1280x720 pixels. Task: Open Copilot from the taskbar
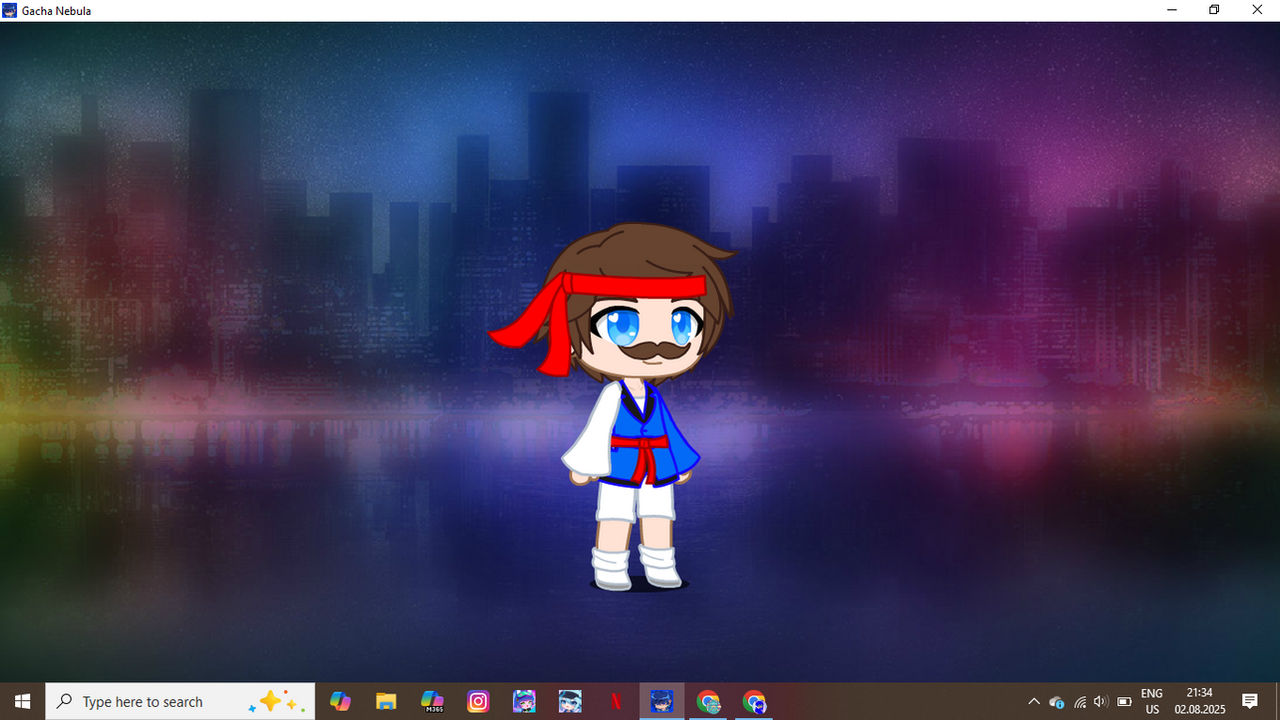coord(340,701)
